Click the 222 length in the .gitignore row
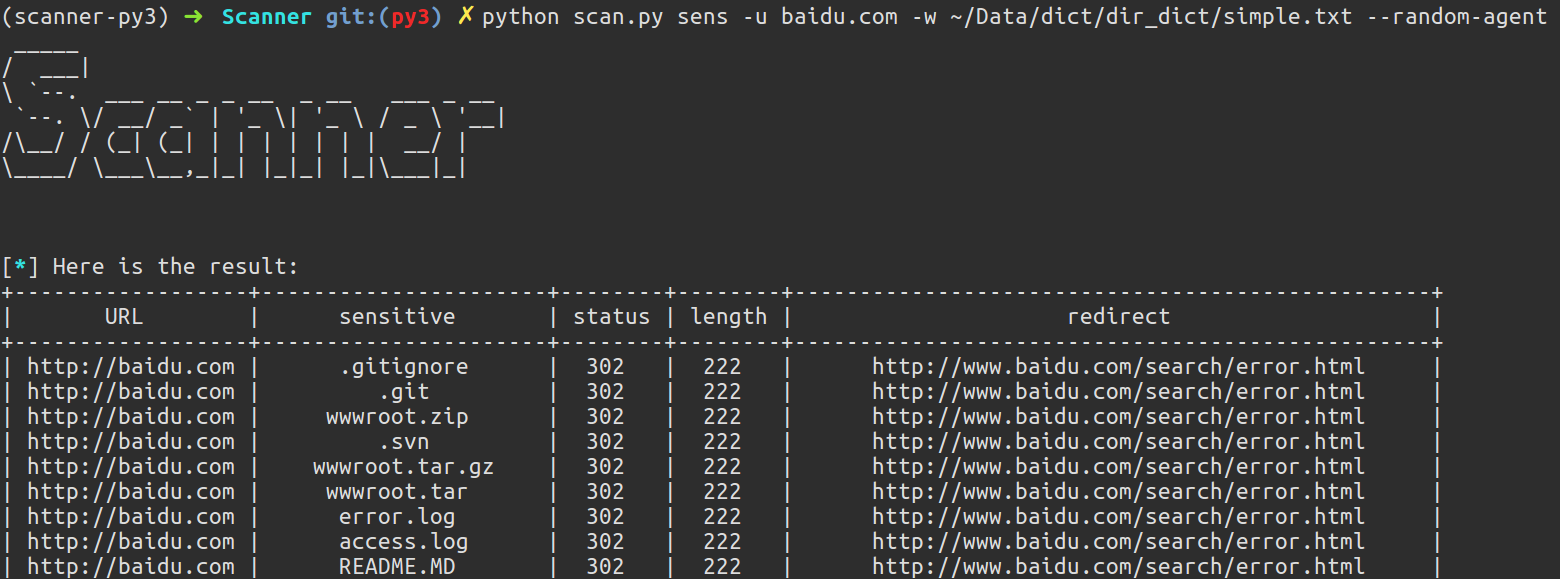This screenshot has height=579, width=1560. (x=722, y=367)
